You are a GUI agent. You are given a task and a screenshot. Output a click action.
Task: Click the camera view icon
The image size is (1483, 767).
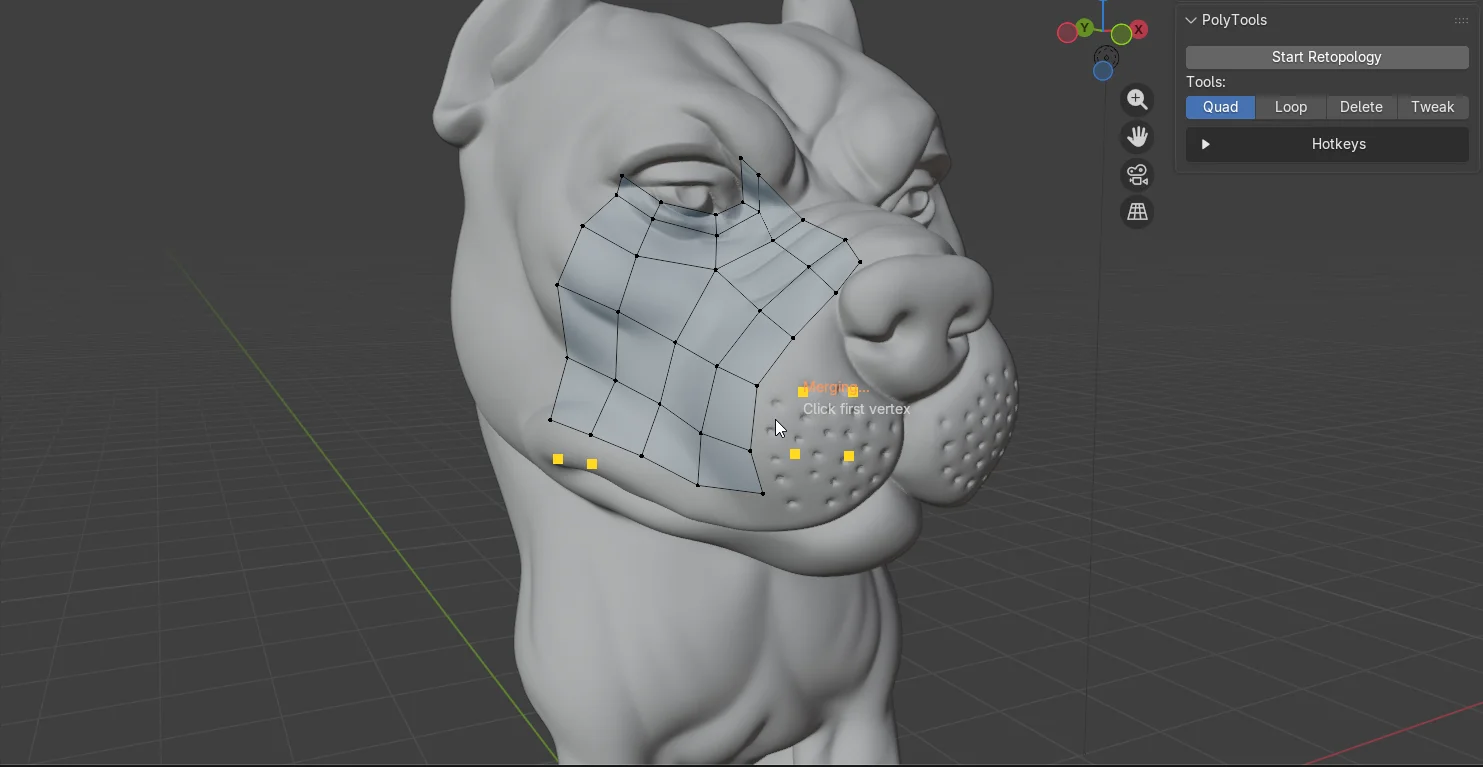coord(1137,174)
